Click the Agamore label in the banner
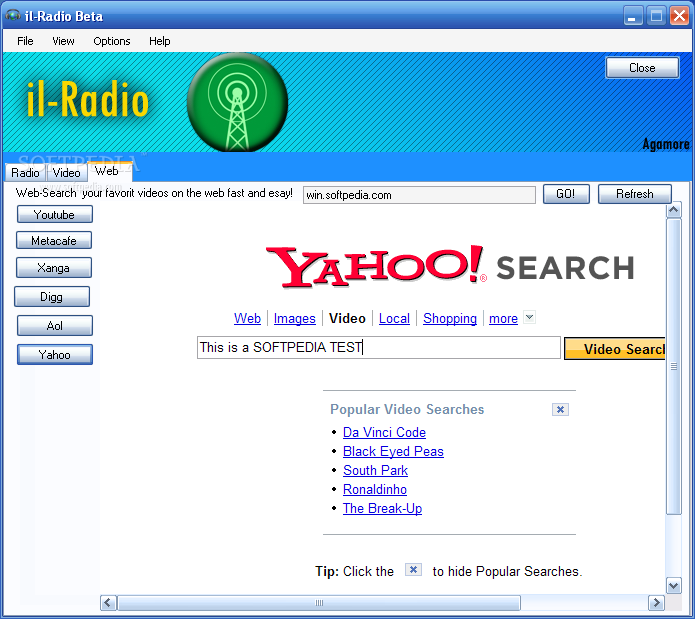The height and width of the screenshot is (619, 695). [666, 144]
